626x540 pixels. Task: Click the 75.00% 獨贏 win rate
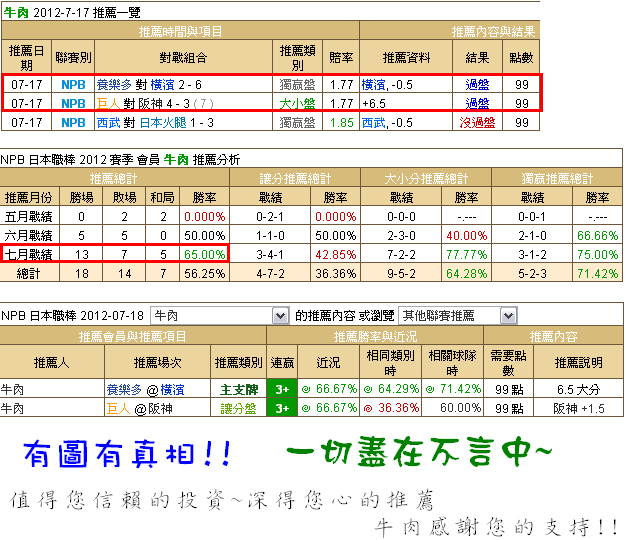(x=597, y=254)
